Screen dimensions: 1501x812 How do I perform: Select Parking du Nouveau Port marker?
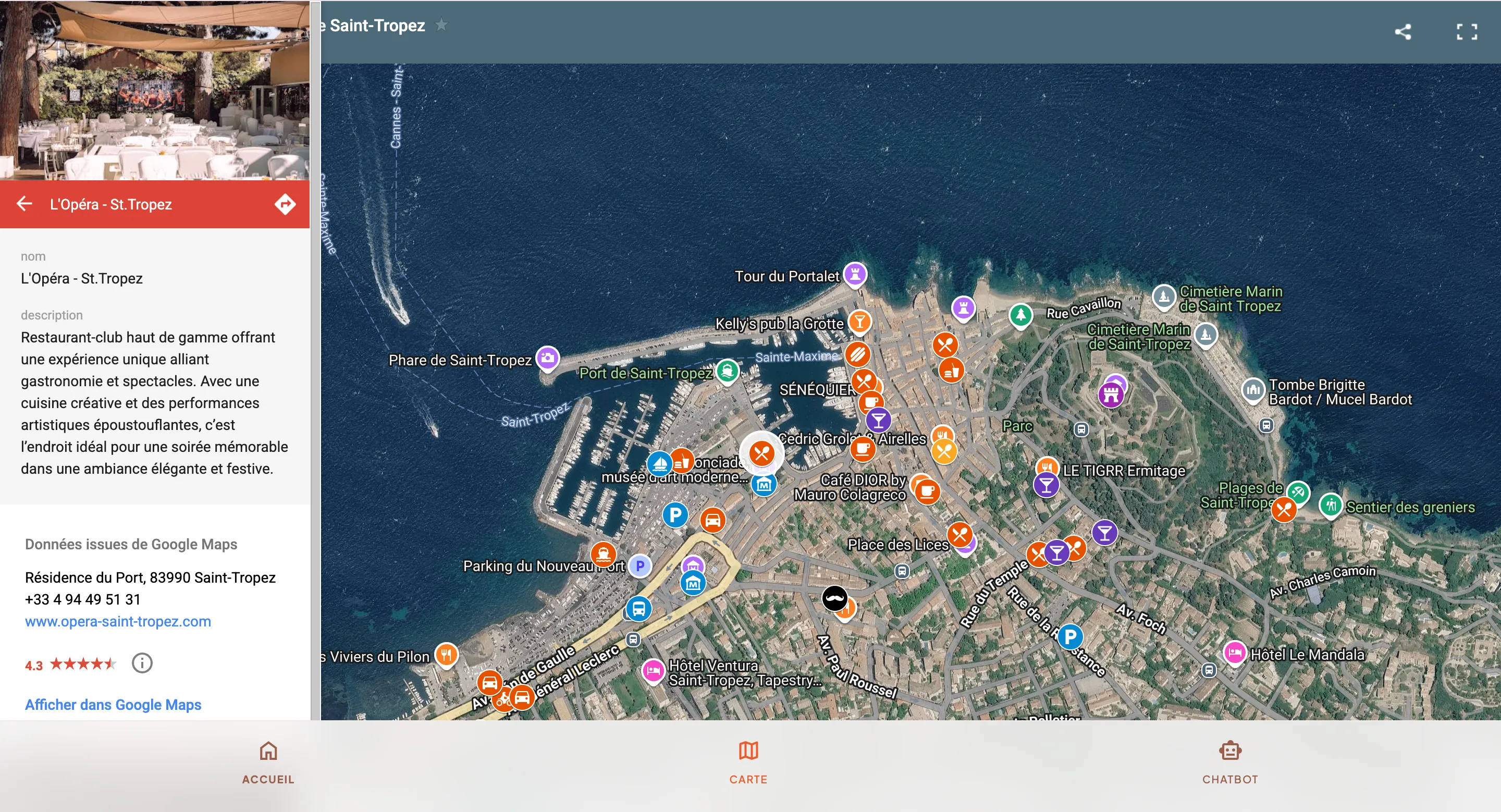(640, 565)
